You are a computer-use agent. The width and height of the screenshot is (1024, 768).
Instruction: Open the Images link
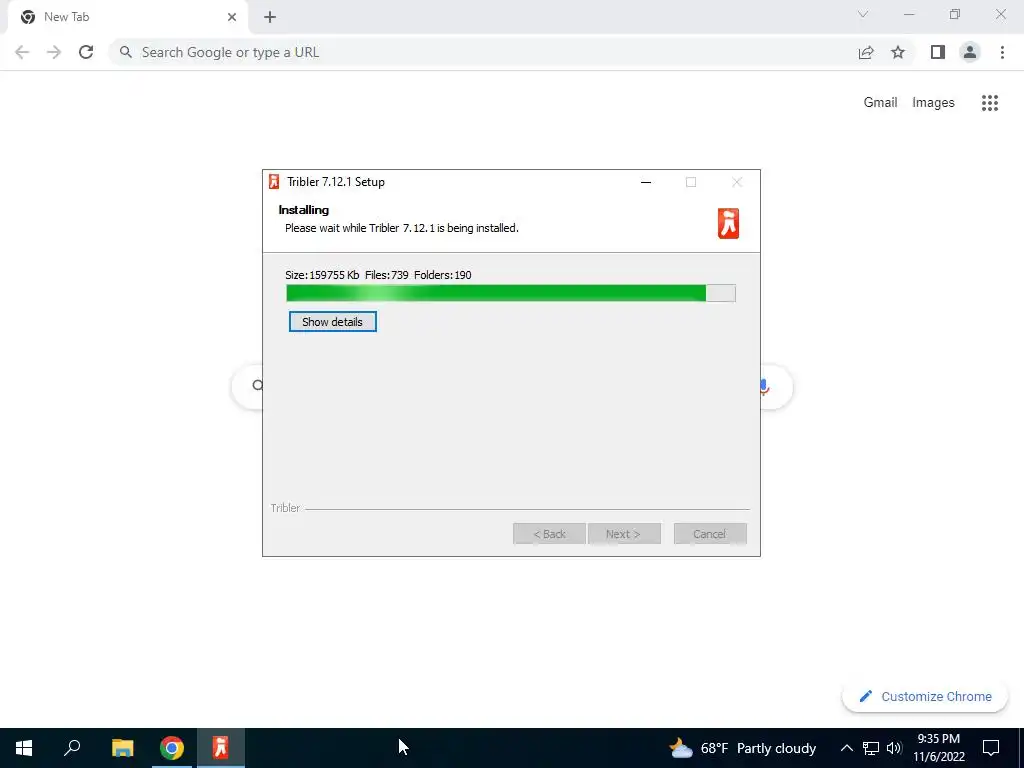pos(933,103)
